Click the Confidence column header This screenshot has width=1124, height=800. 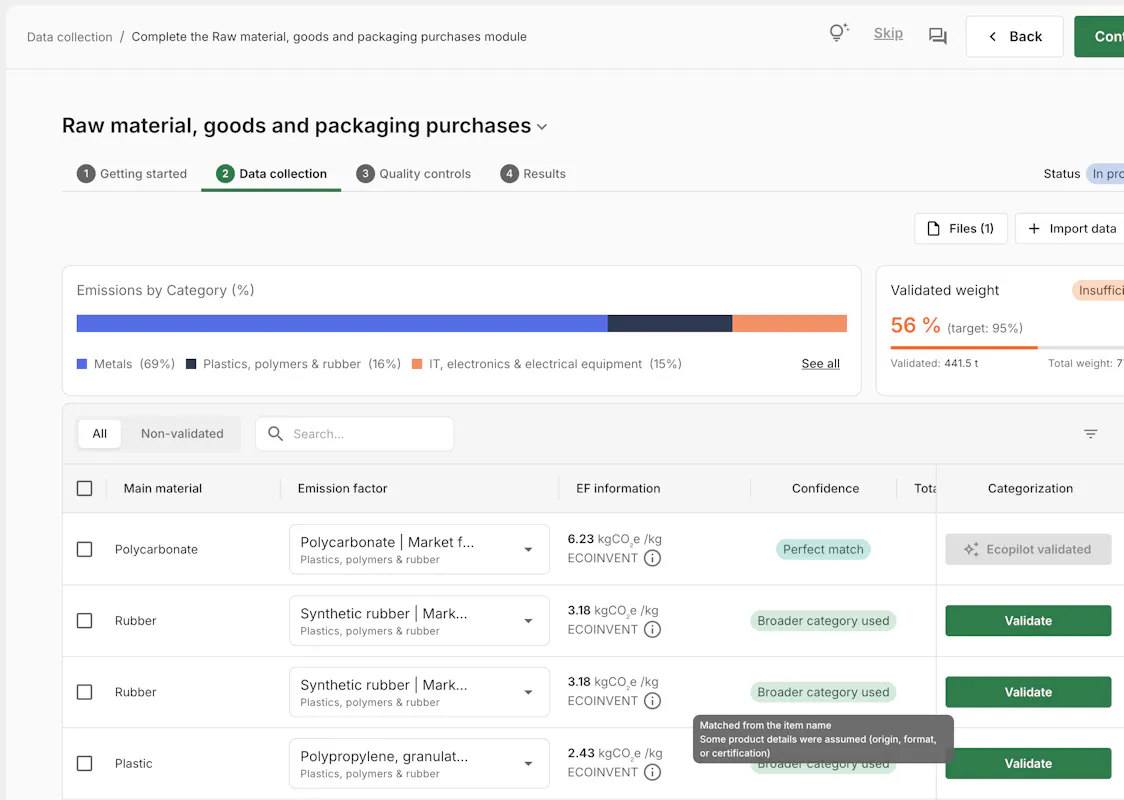[x=825, y=488]
